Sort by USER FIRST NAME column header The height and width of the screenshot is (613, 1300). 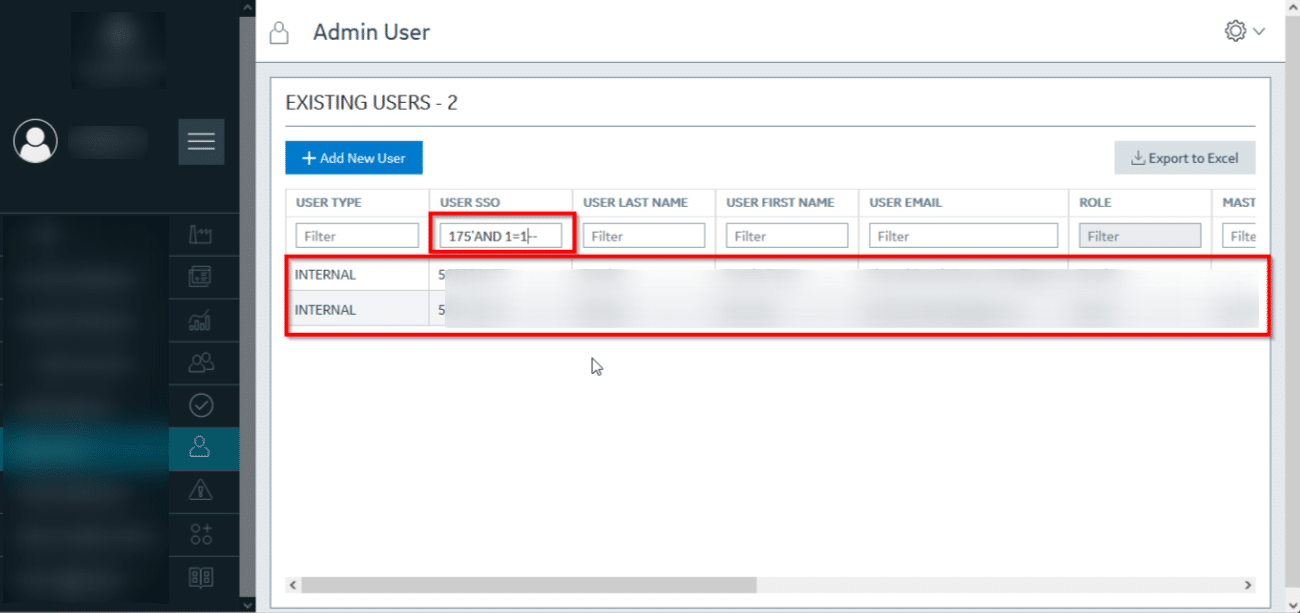780,202
